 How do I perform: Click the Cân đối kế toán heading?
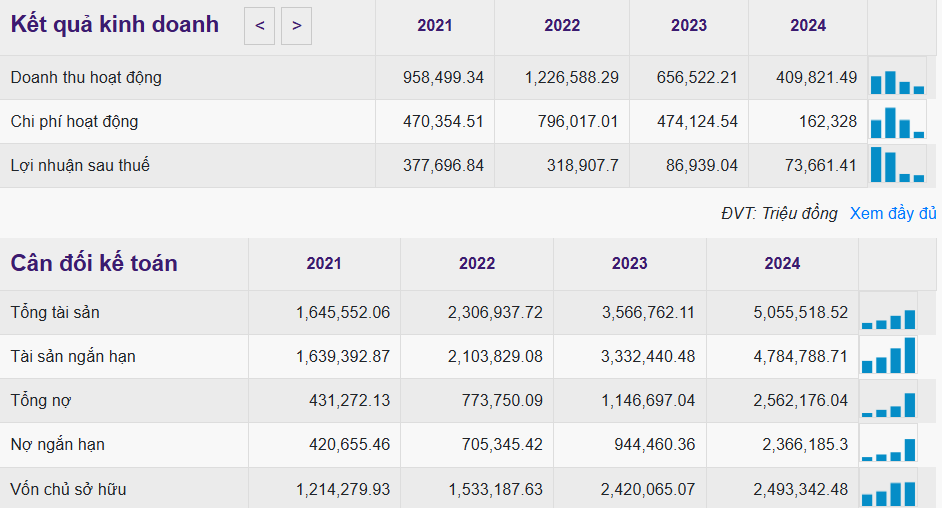tap(94, 264)
